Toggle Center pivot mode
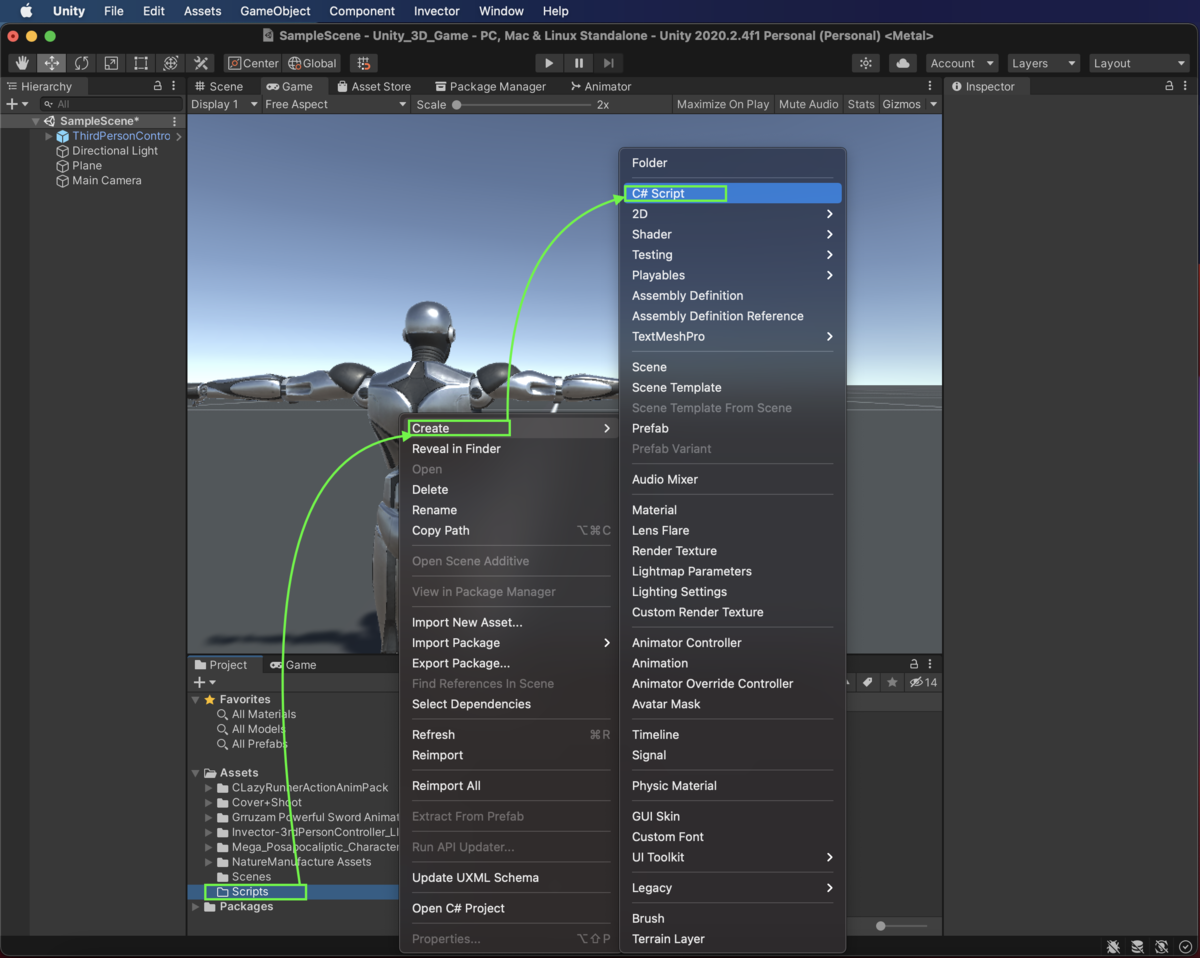1200x958 pixels. [253, 63]
